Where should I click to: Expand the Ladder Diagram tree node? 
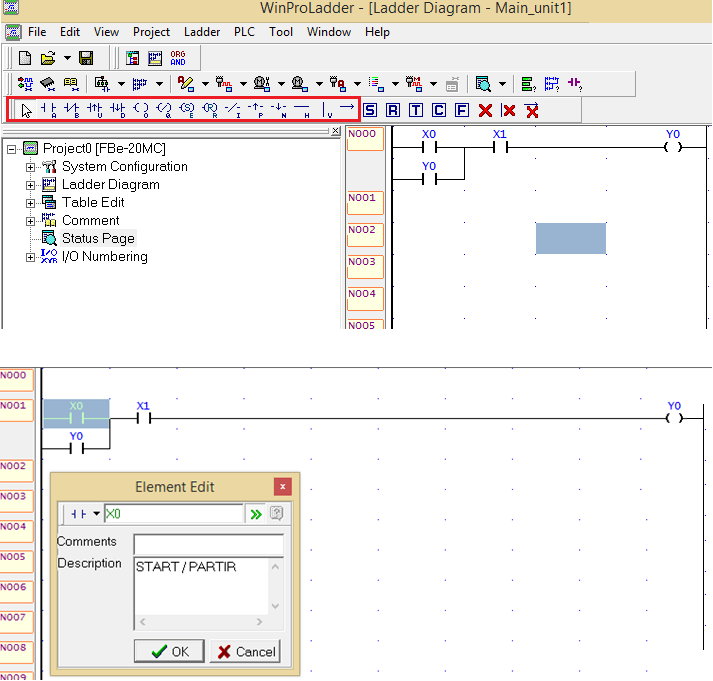point(30,185)
